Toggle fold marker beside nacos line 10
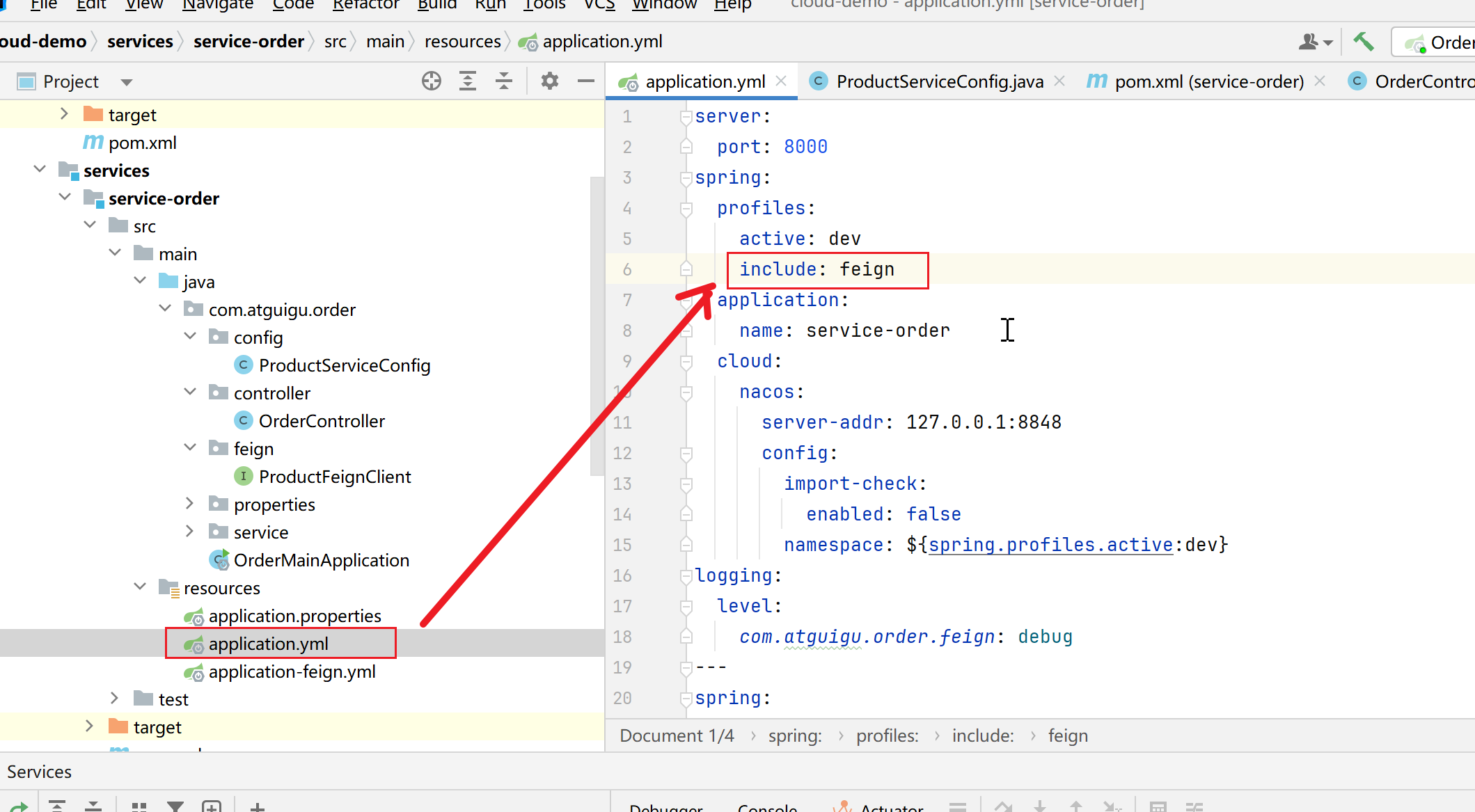Image resolution: width=1475 pixels, height=812 pixels. point(686,392)
